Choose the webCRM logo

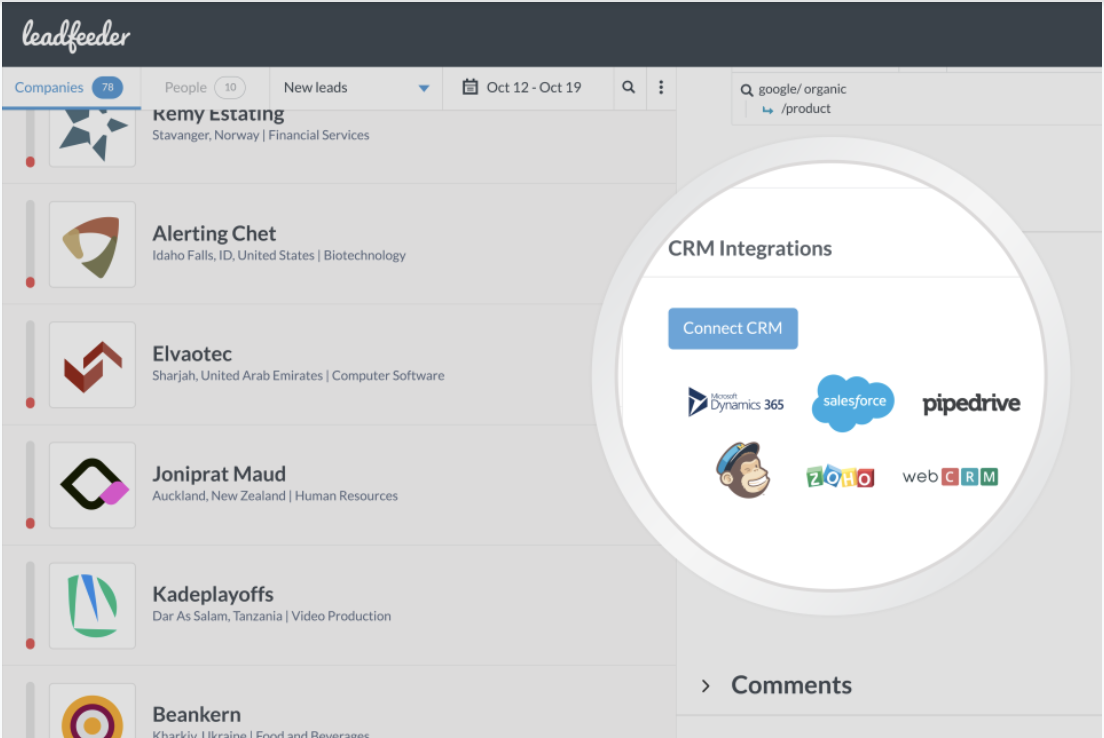tap(950, 477)
